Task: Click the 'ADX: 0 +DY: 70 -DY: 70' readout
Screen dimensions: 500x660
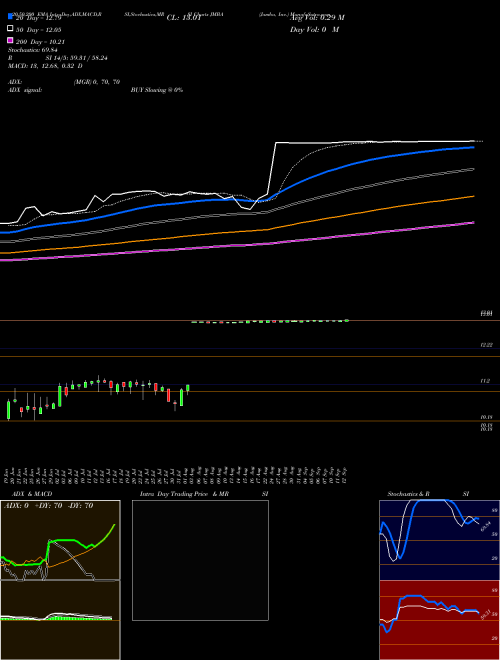Action: click(48, 506)
